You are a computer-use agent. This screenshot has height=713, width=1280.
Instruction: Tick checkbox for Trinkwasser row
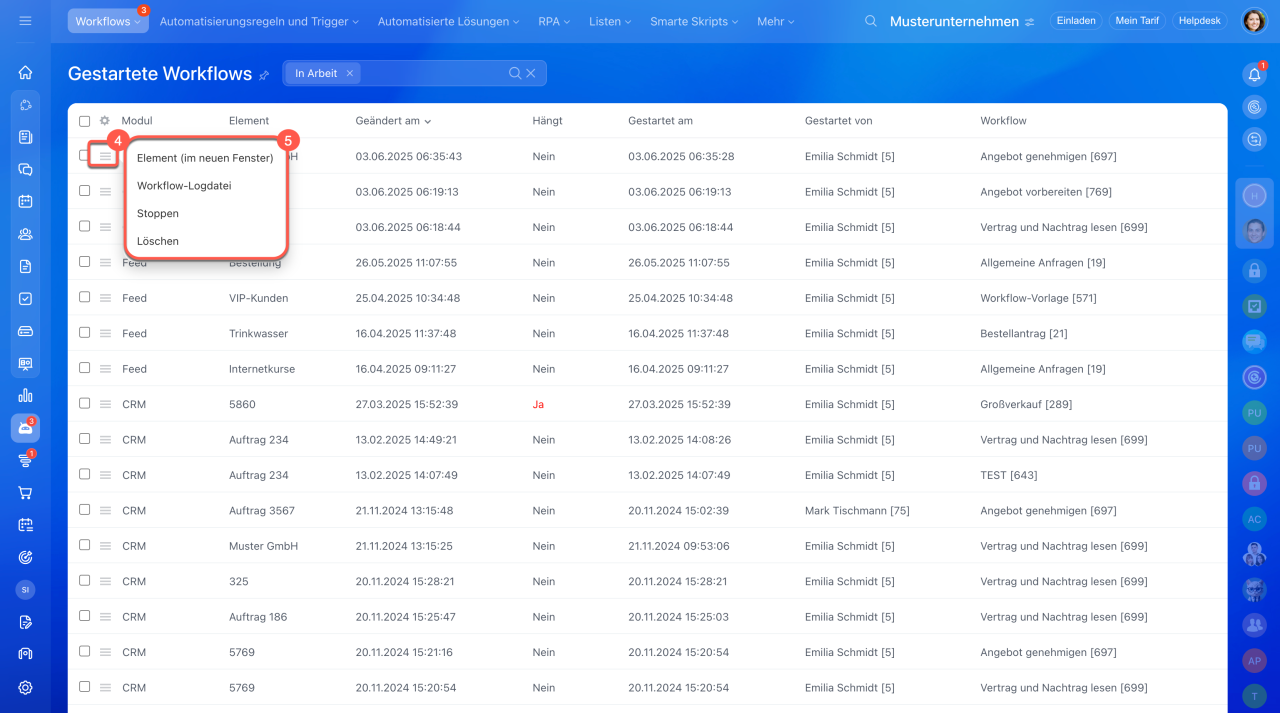84,333
